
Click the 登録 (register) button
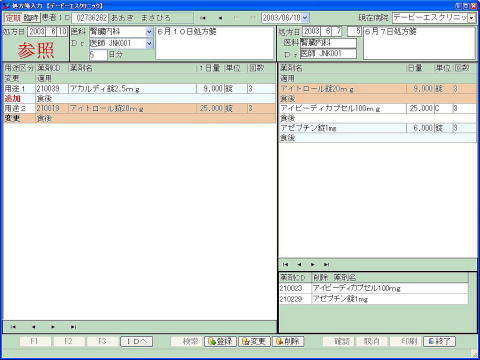[220, 341]
